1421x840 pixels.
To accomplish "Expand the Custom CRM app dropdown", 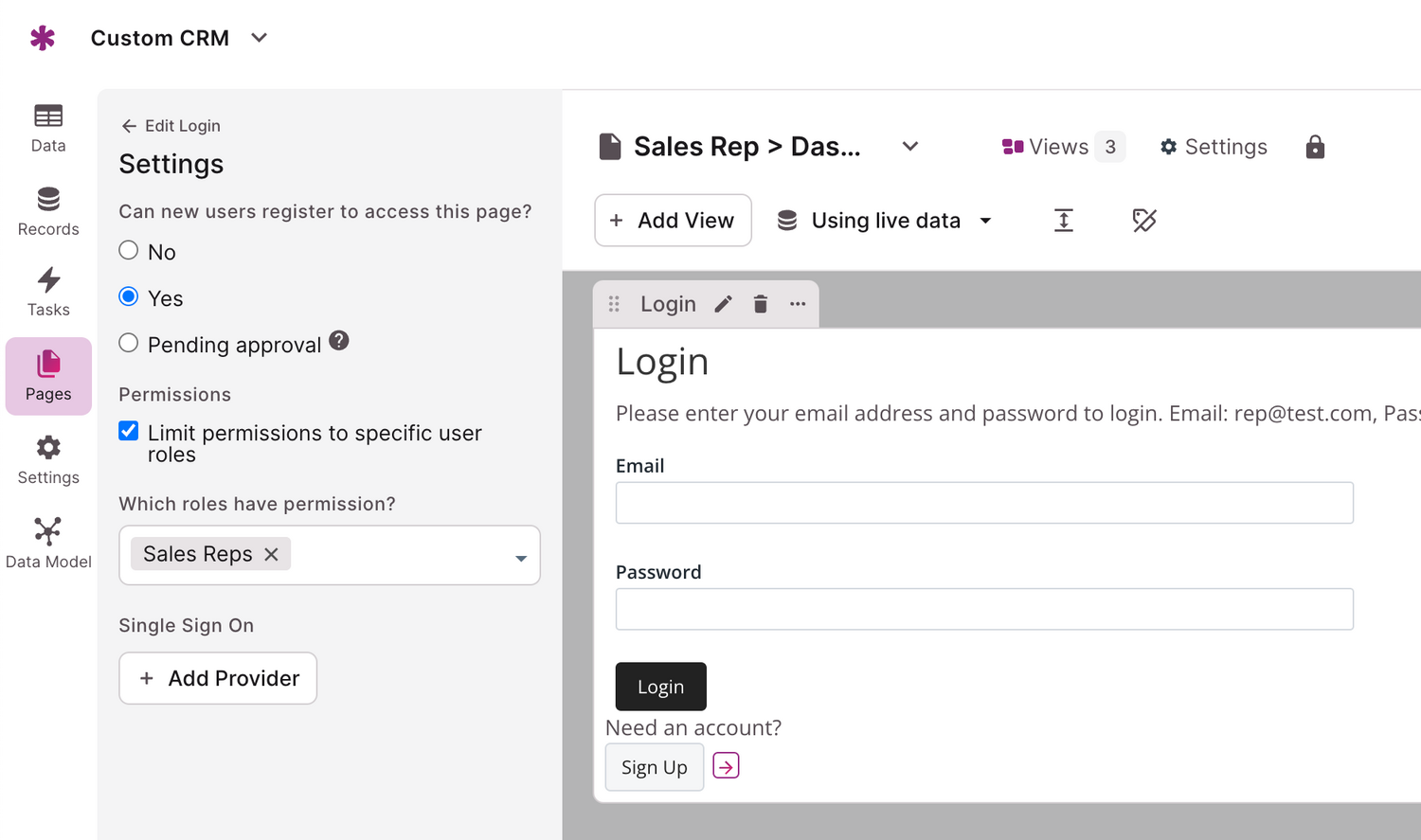I will point(260,38).
